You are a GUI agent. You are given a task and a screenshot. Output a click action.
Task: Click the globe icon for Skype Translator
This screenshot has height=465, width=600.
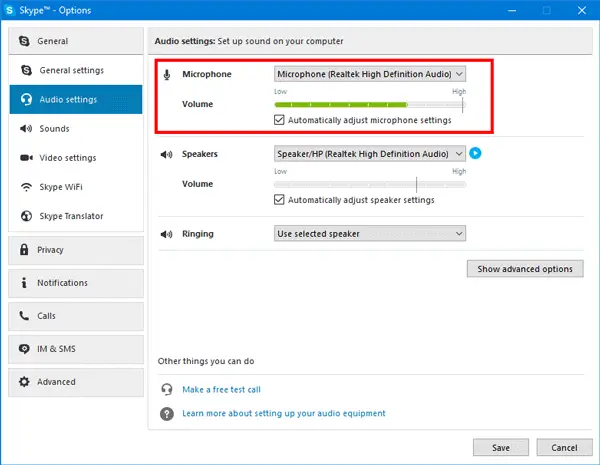(26, 216)
